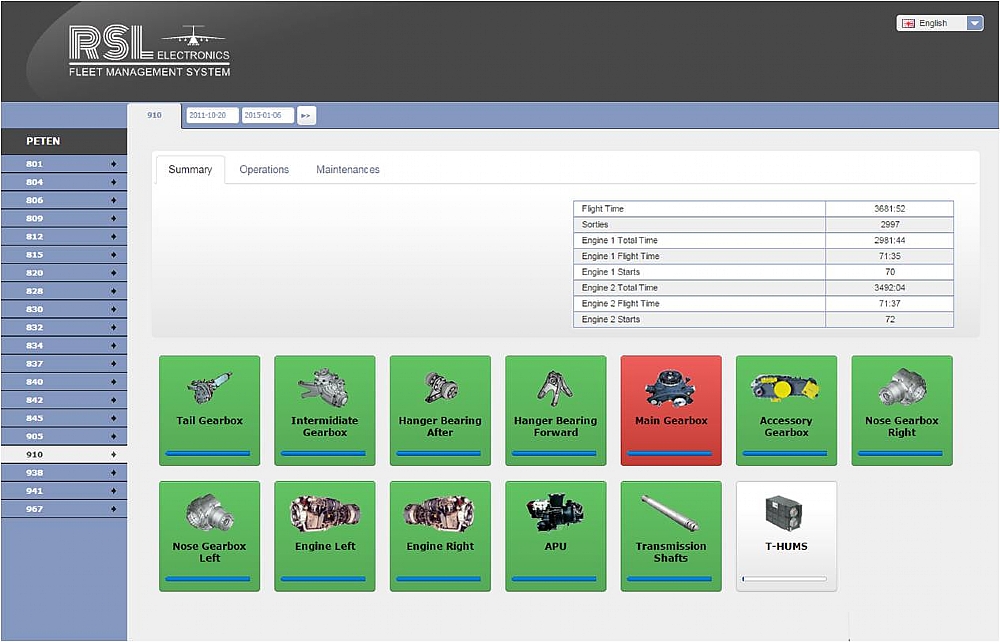Expand aircraft 812 in the sidebar

tap(114, 237)
